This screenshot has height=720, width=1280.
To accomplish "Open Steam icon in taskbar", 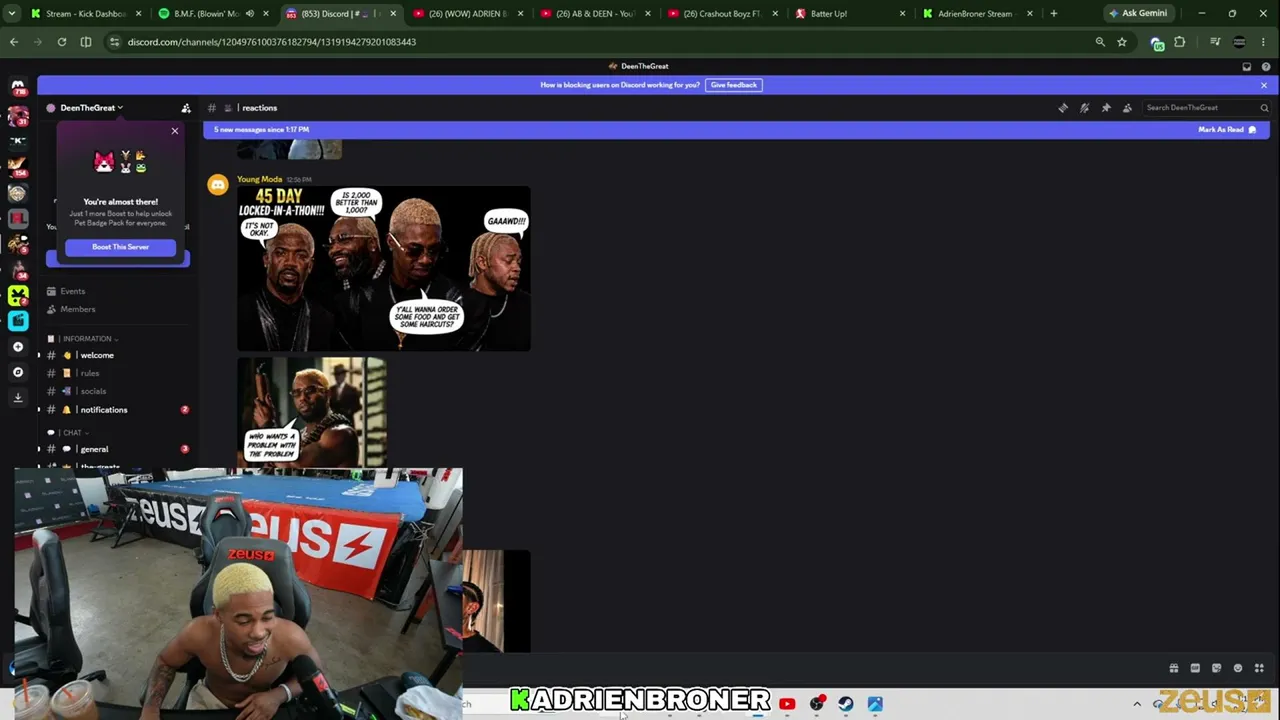I will (846, 704).
